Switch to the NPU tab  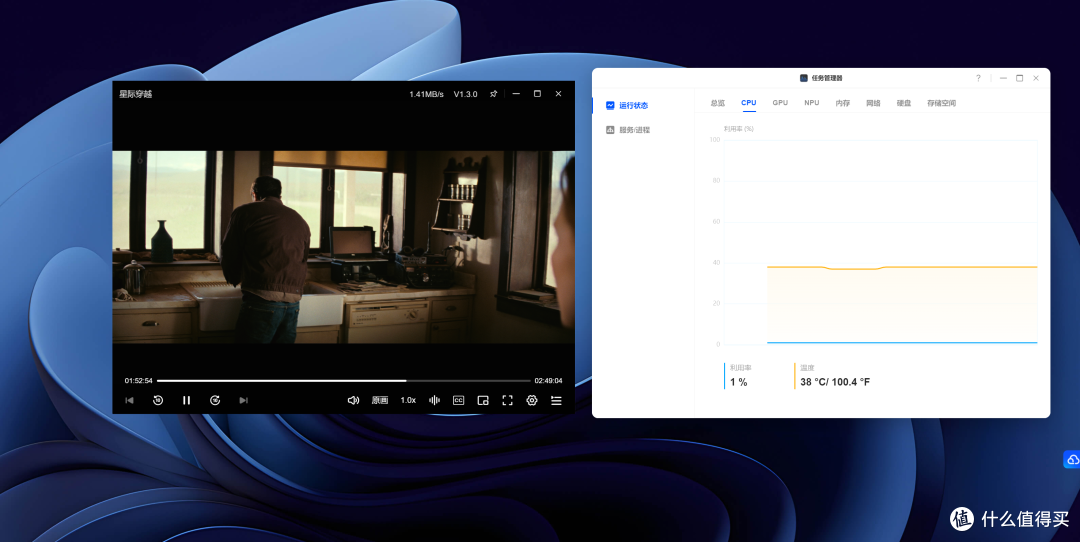click(x=811, y=103)
